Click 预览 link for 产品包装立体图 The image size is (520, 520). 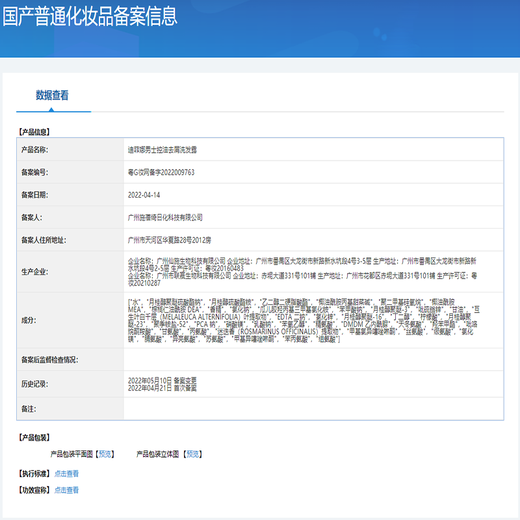coord(192,454)
